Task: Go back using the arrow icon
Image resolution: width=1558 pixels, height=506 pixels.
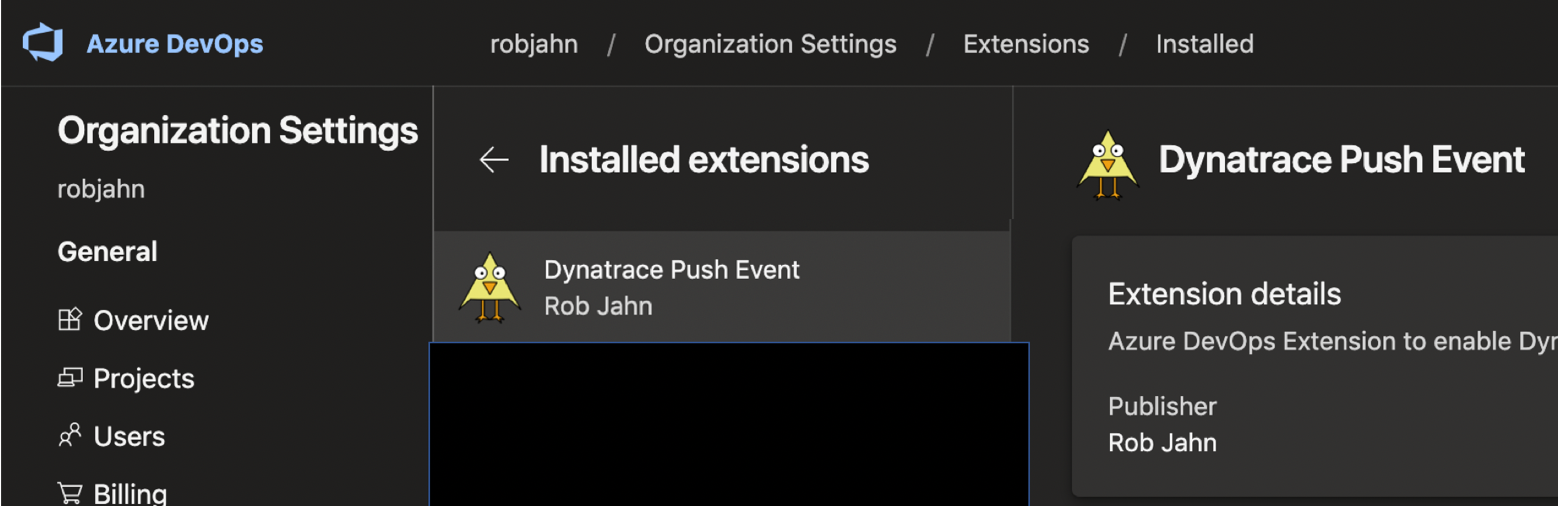Action: (x=494, y=159)
